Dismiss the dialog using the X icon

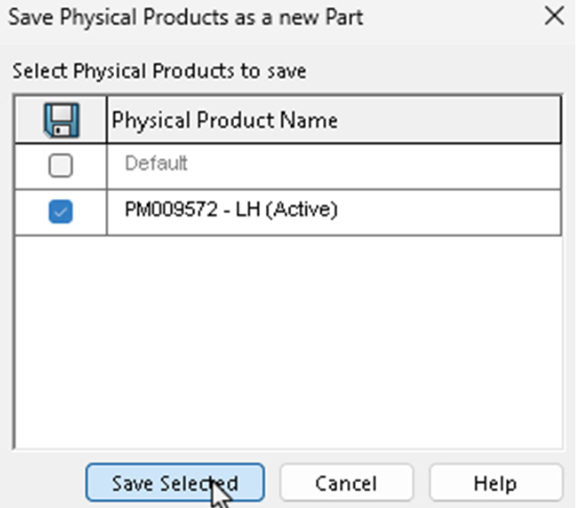pos(554,17)
